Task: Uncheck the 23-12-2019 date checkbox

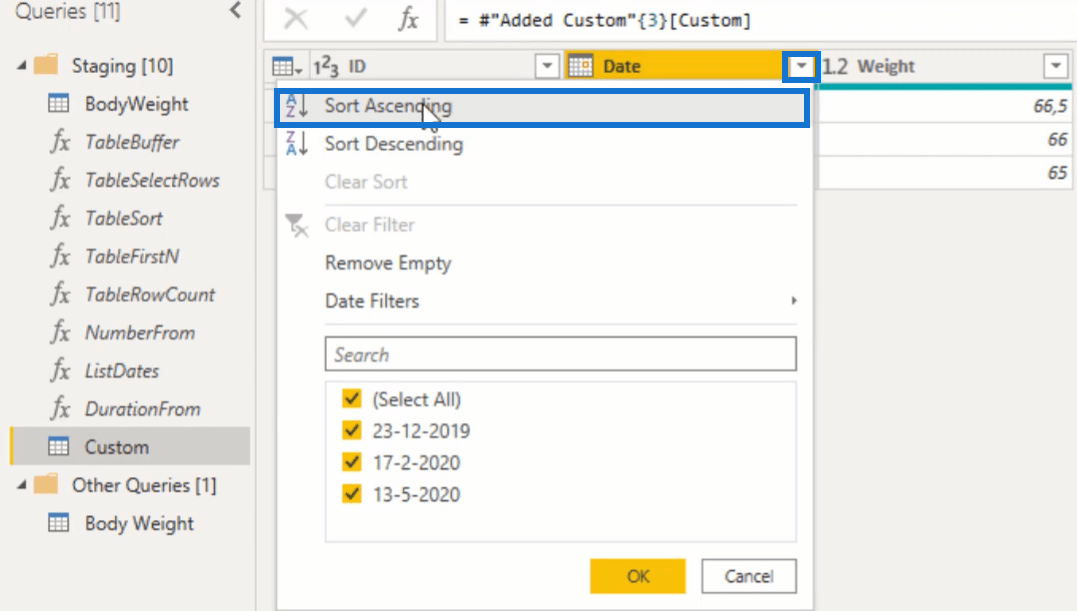Action: [x=352, y=430]
